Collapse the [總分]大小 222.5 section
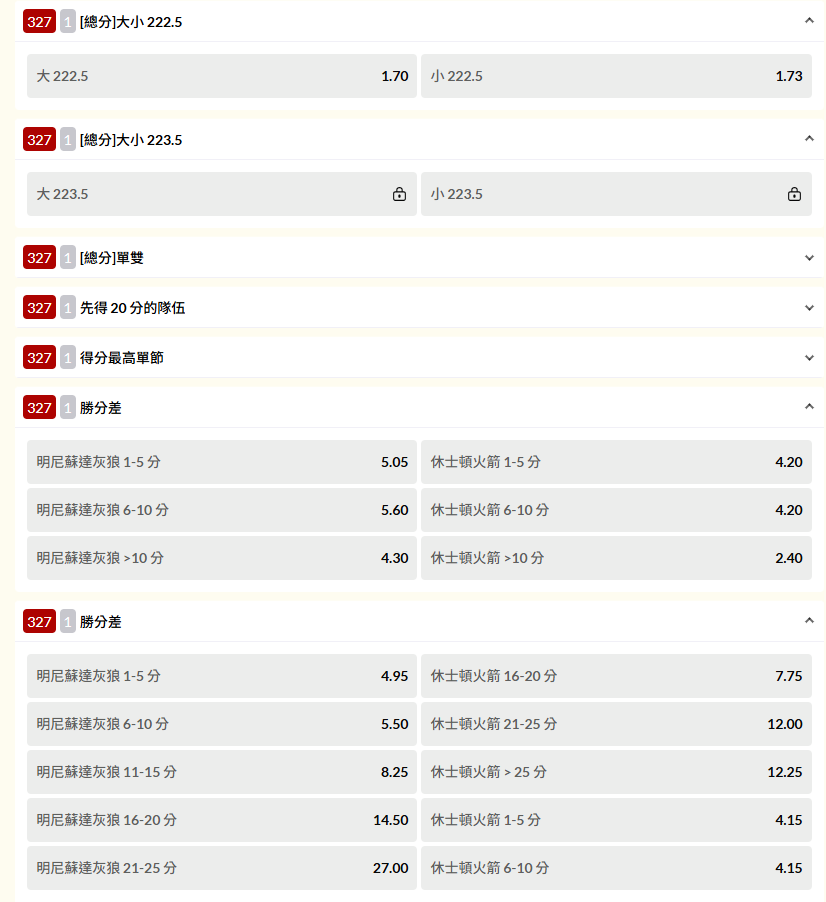 (x=809, y=21)
